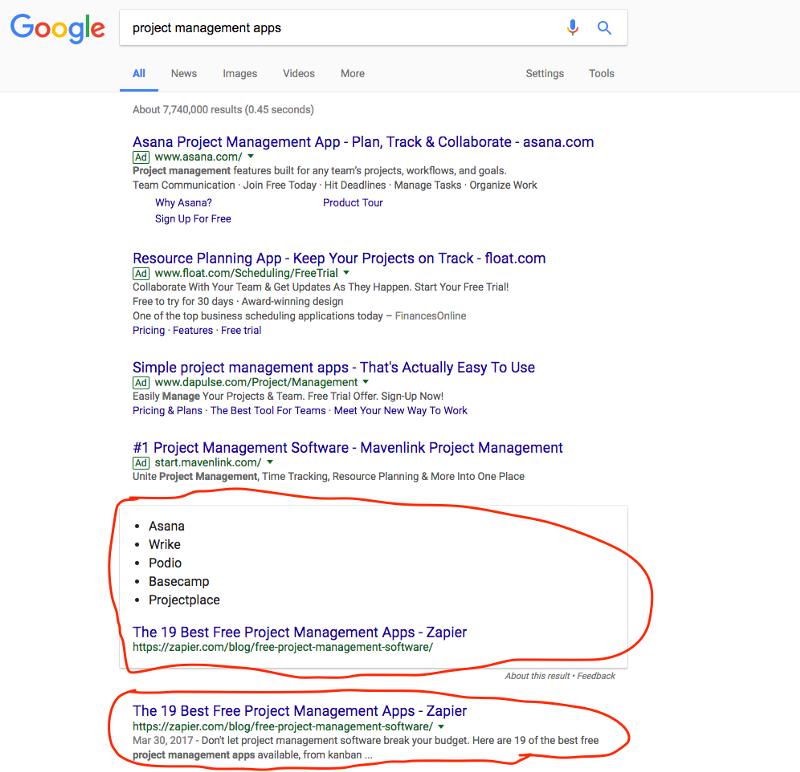Open the Asana Project Management App ad title
800x772 pixels.
point(363,142)
